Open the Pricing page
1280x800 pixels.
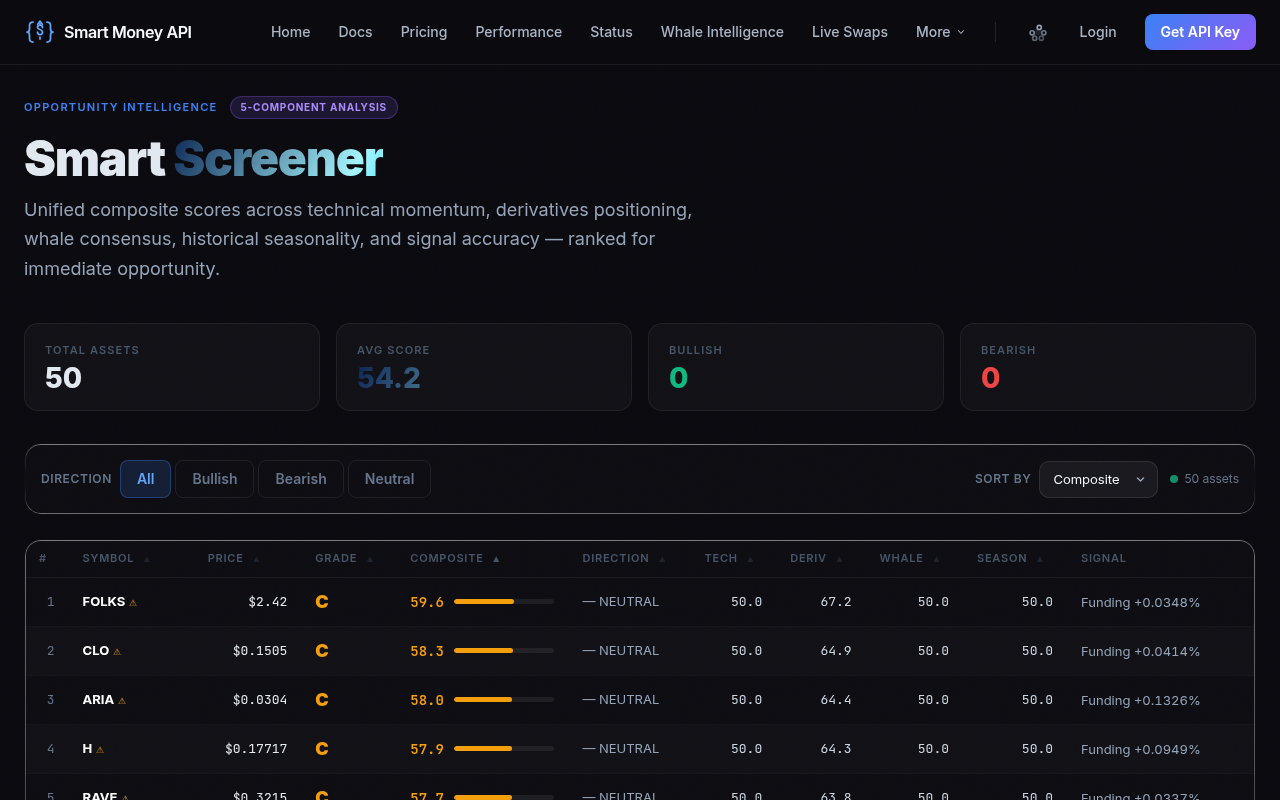(424, 32)
